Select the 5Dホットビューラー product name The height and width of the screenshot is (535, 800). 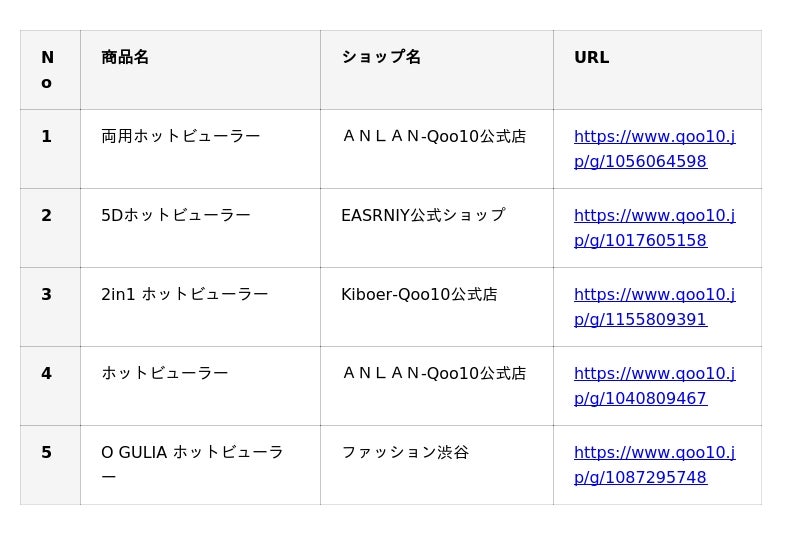[176, 215]
